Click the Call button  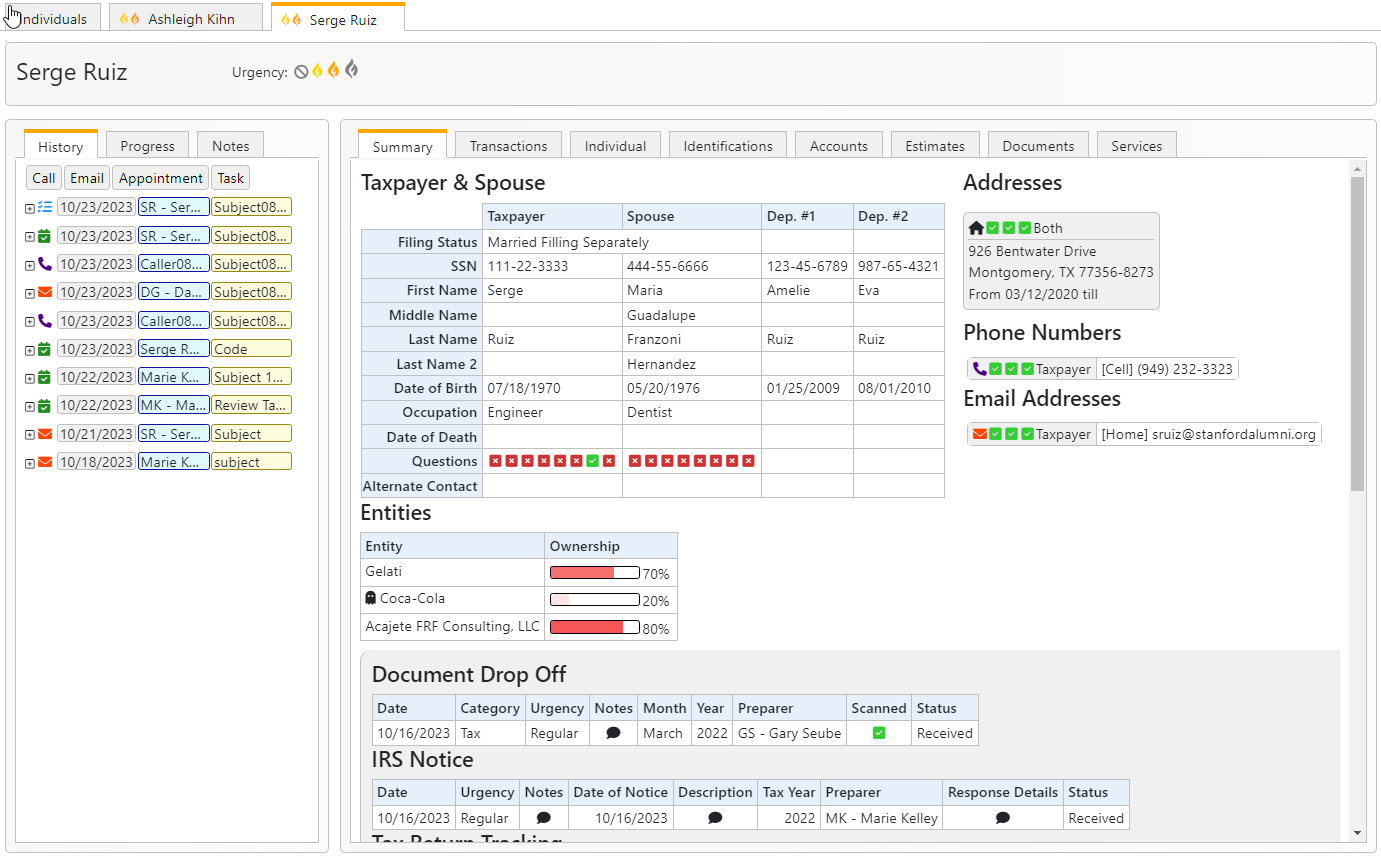44,178
